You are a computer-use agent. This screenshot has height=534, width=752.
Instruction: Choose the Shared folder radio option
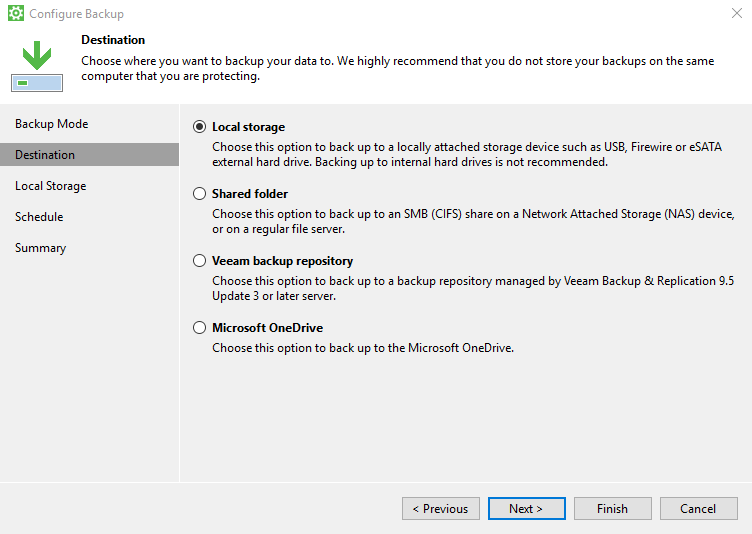(x=200, y=194)
